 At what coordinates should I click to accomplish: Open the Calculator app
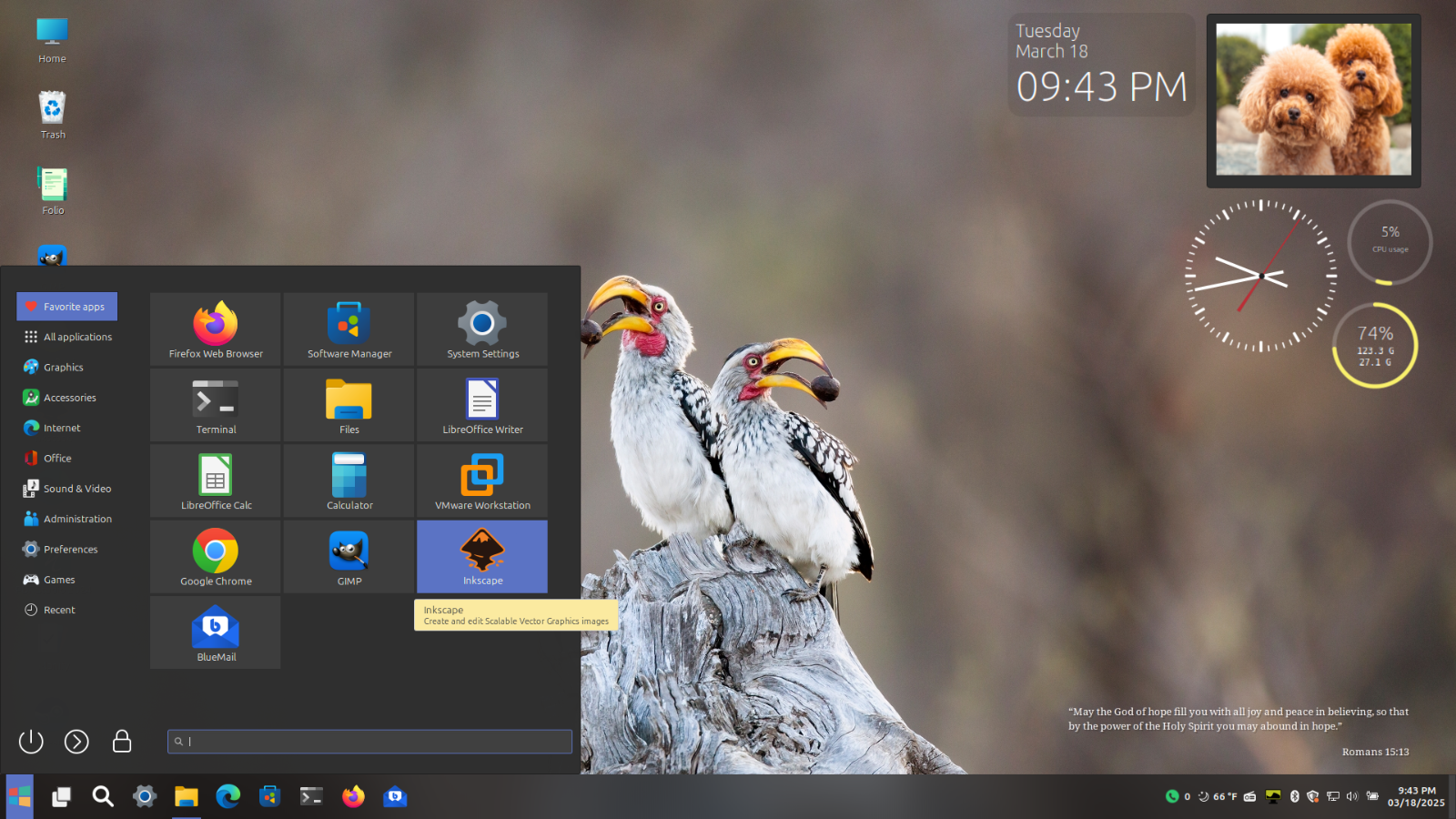[x=349, y=480]
